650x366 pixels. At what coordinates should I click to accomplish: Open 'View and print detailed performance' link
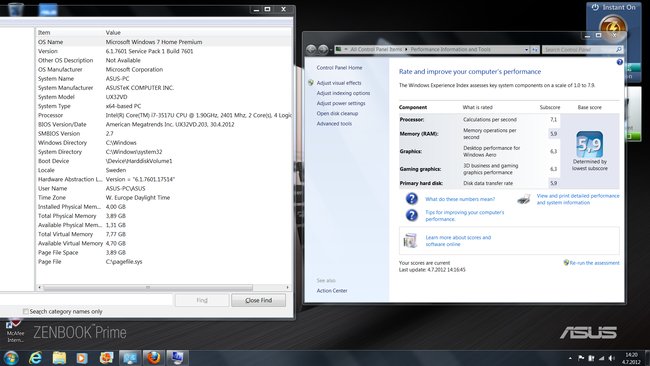[578, 199]
